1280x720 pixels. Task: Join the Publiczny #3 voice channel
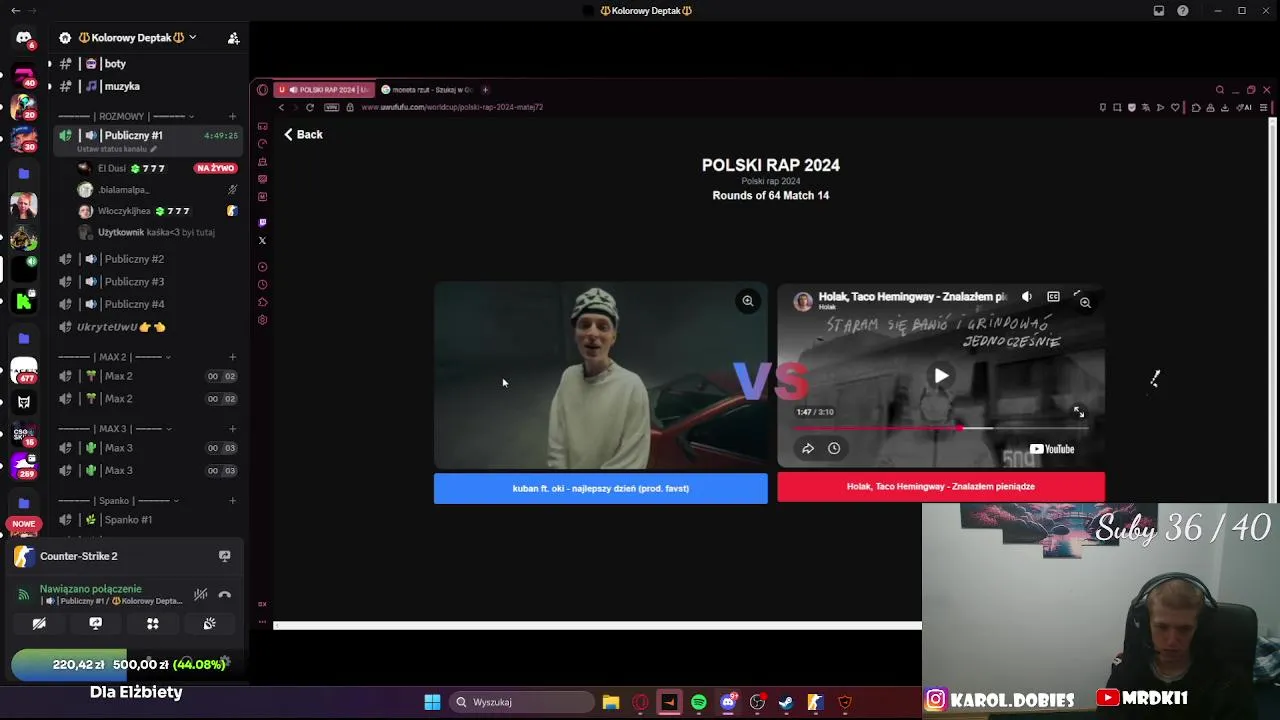(134, 282)
